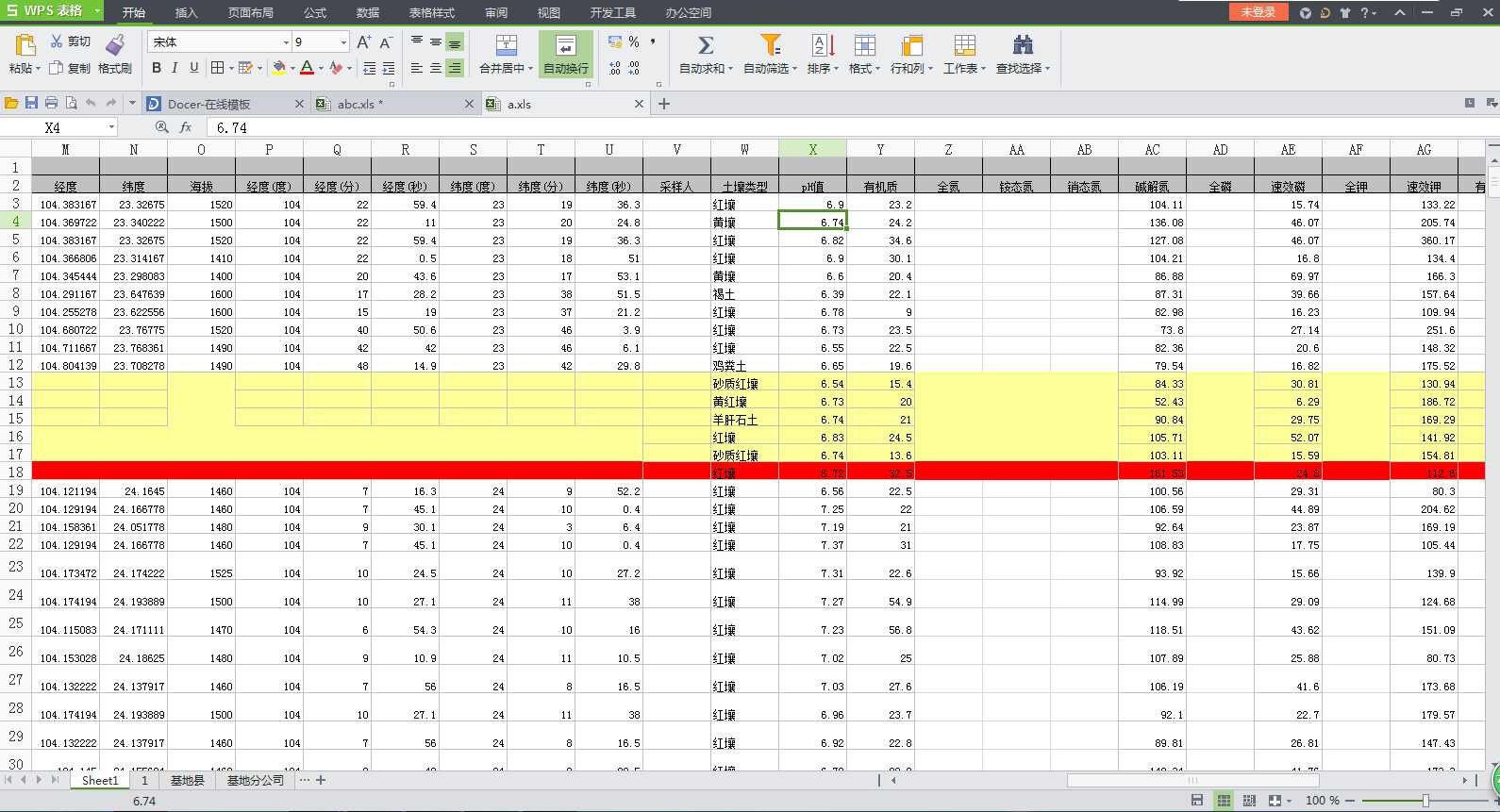Click the Rows and Columns (行和列) icon

911,45
